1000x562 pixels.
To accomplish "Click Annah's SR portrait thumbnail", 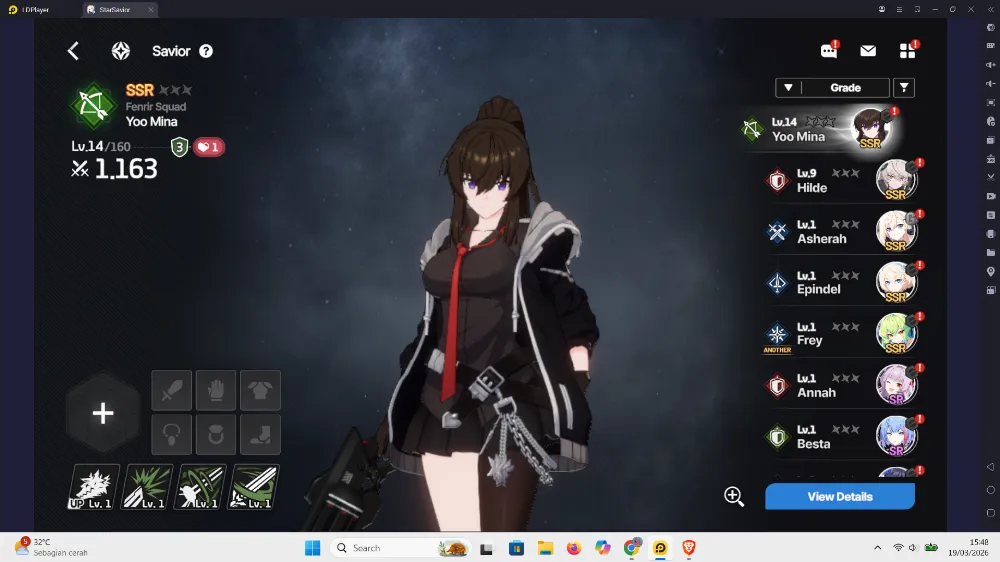I will 896,385.
